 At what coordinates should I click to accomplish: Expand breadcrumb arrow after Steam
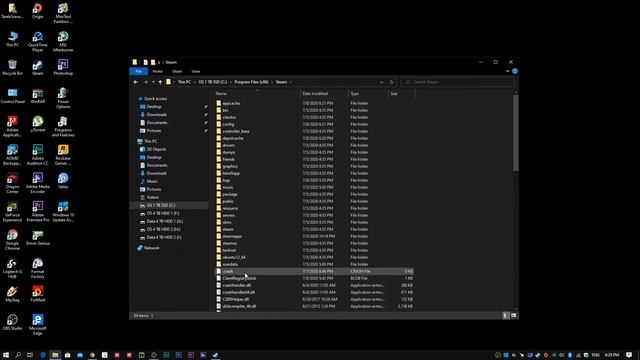coord(291,82)
